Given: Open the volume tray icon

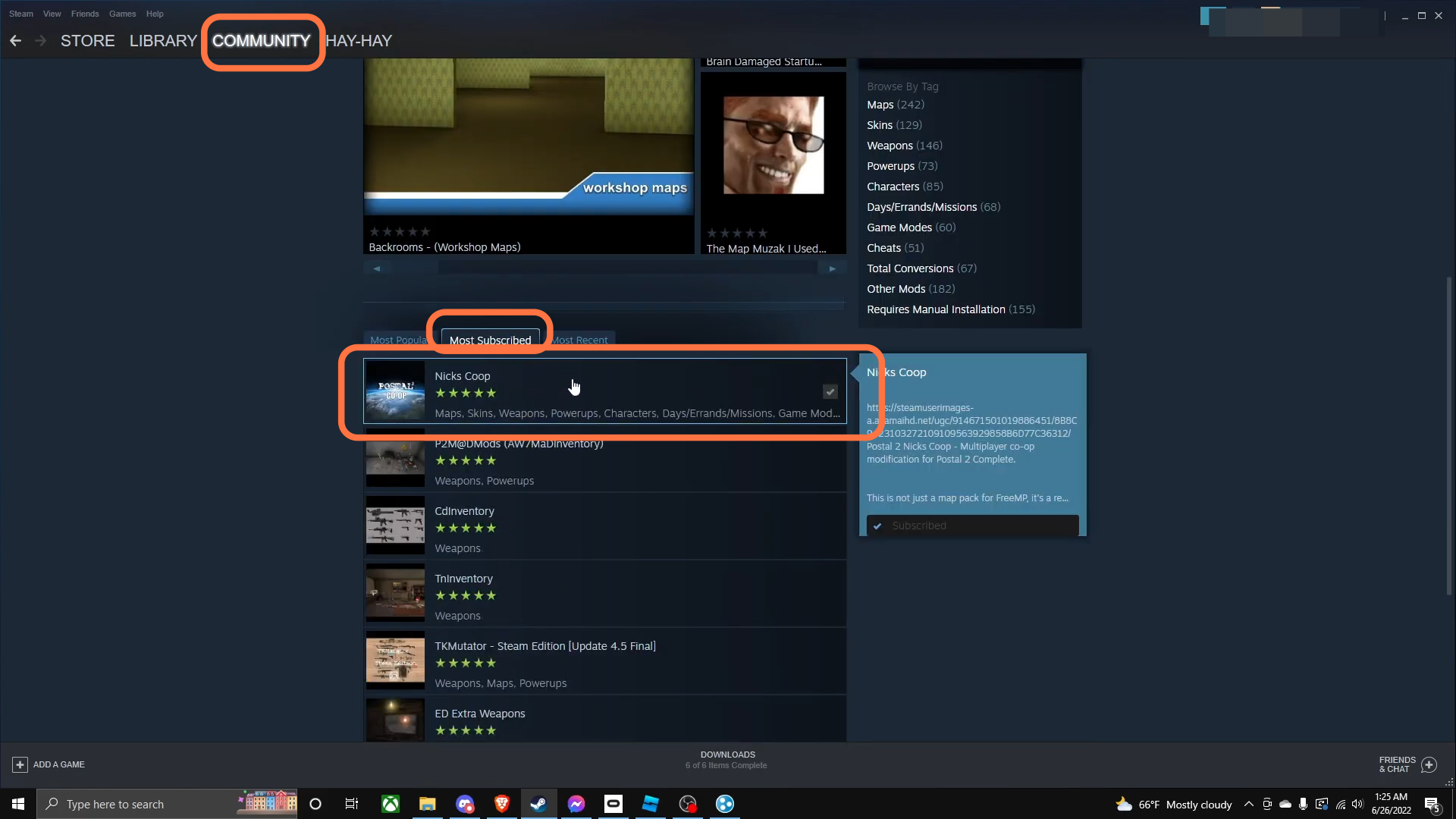Looking at the screenshot, I should (x=1358, y=805).
